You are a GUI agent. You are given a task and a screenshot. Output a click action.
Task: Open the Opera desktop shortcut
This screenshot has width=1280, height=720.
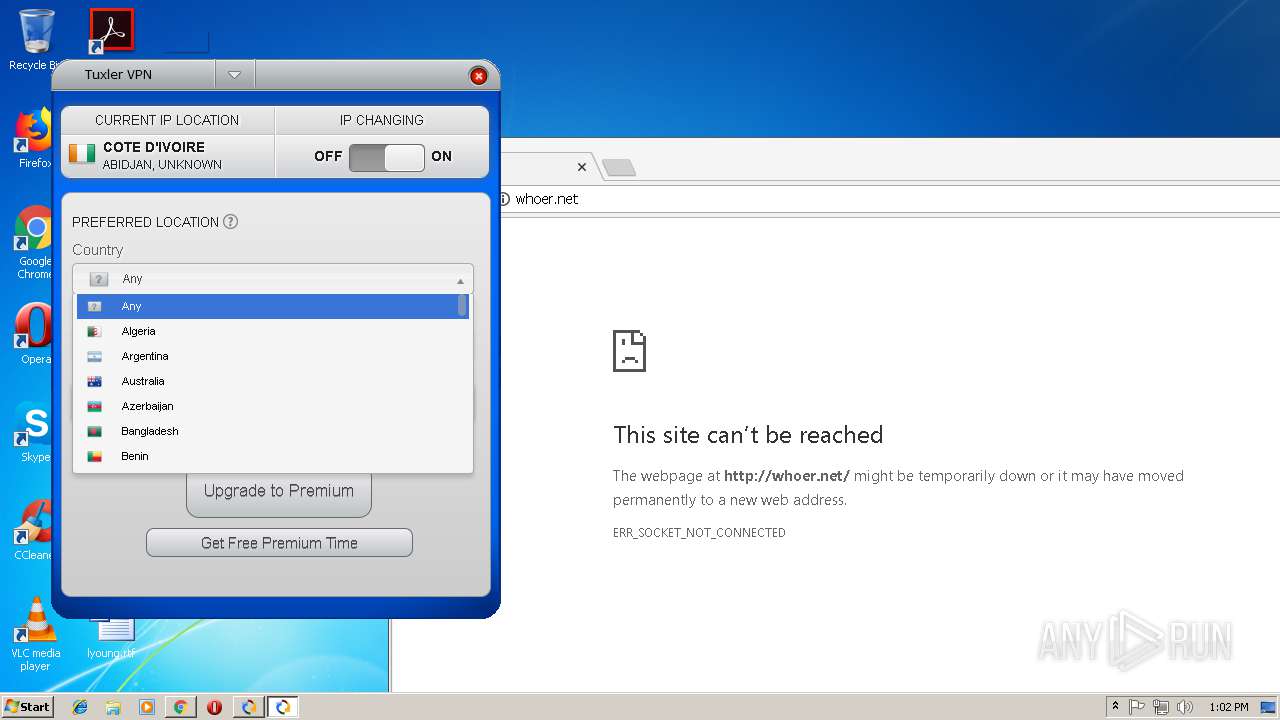point(33,334)
